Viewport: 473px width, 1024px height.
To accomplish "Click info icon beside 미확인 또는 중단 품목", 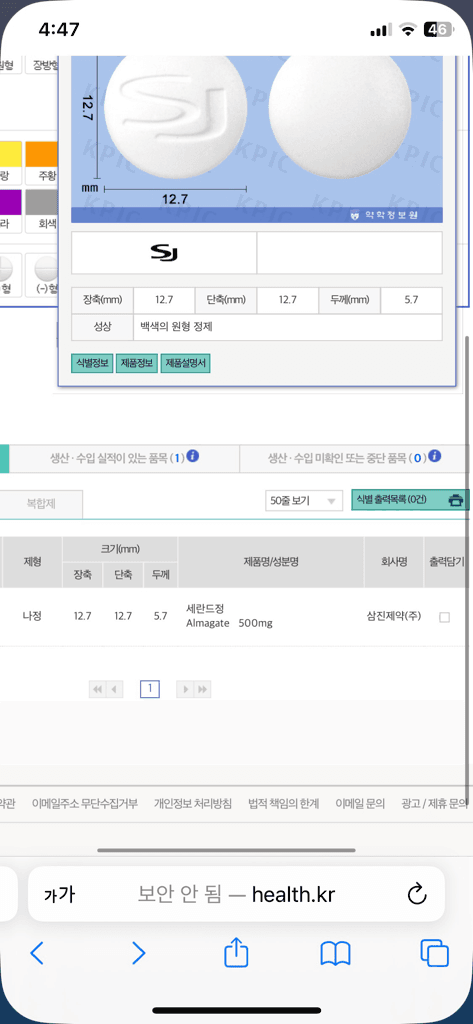I will (x=436, y=456).
